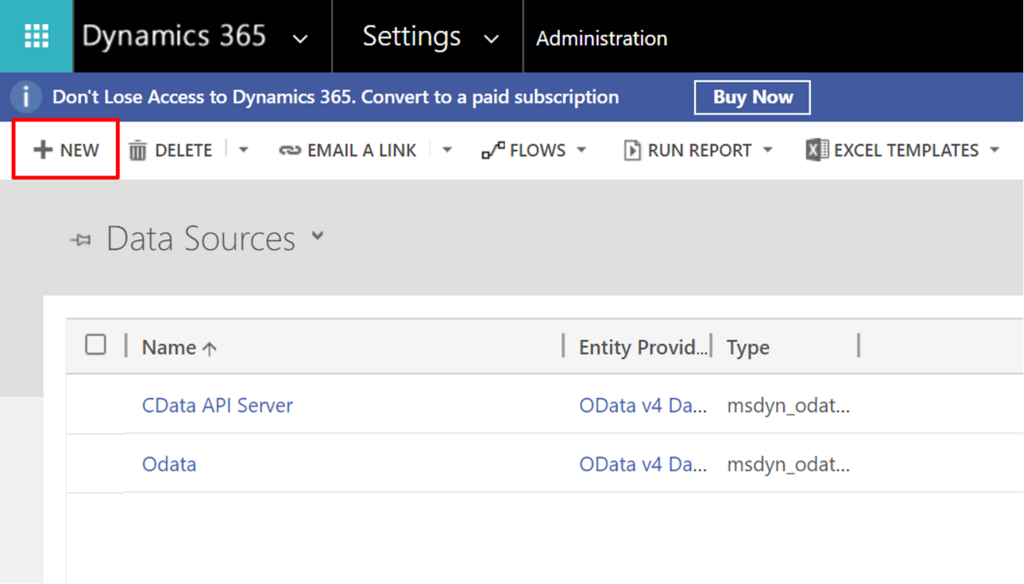Tick the select-all checkbox in grid header

95,344
